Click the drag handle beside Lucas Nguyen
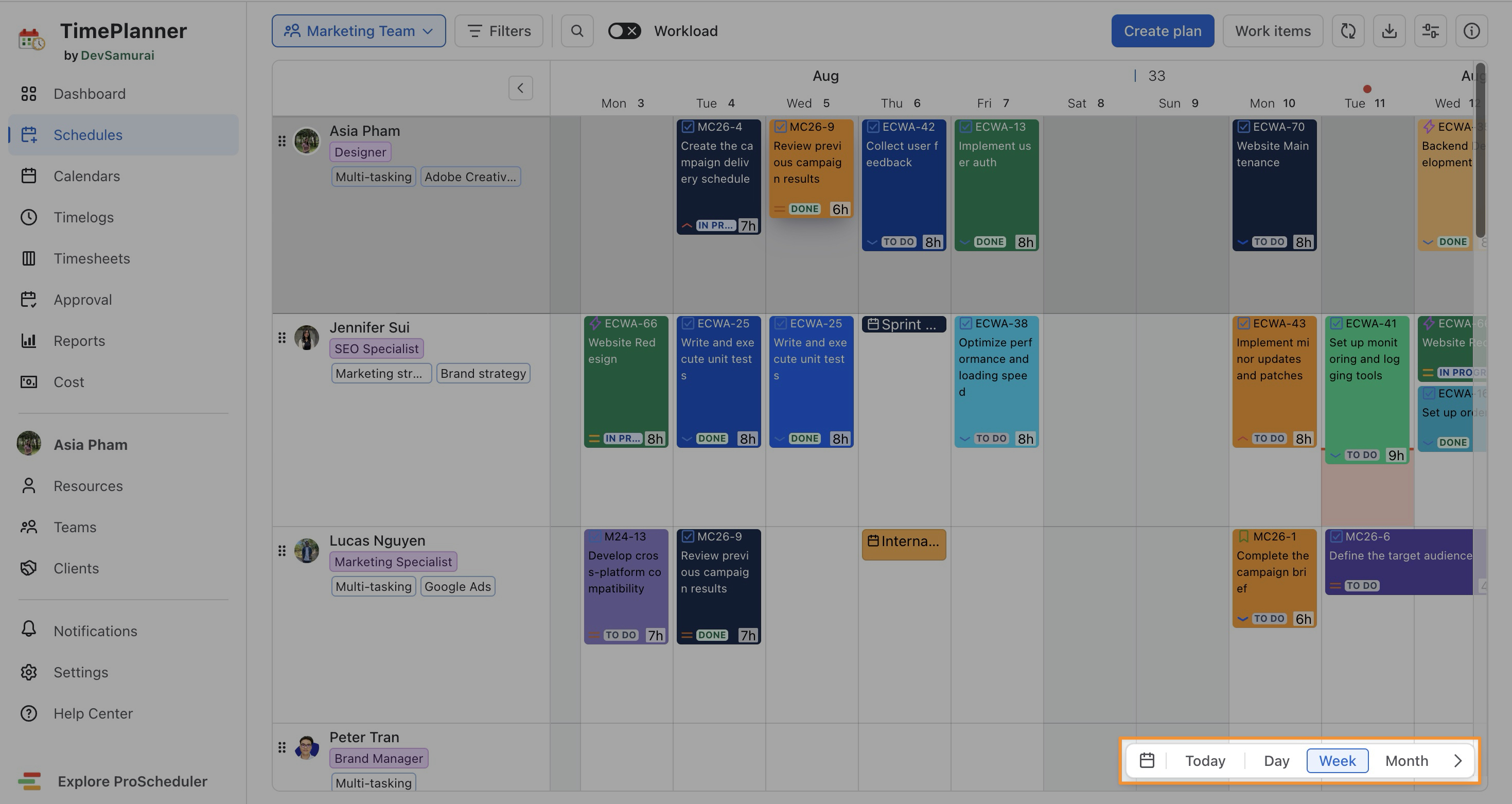This screenshot has height=804, width=1512. [282, 550]
